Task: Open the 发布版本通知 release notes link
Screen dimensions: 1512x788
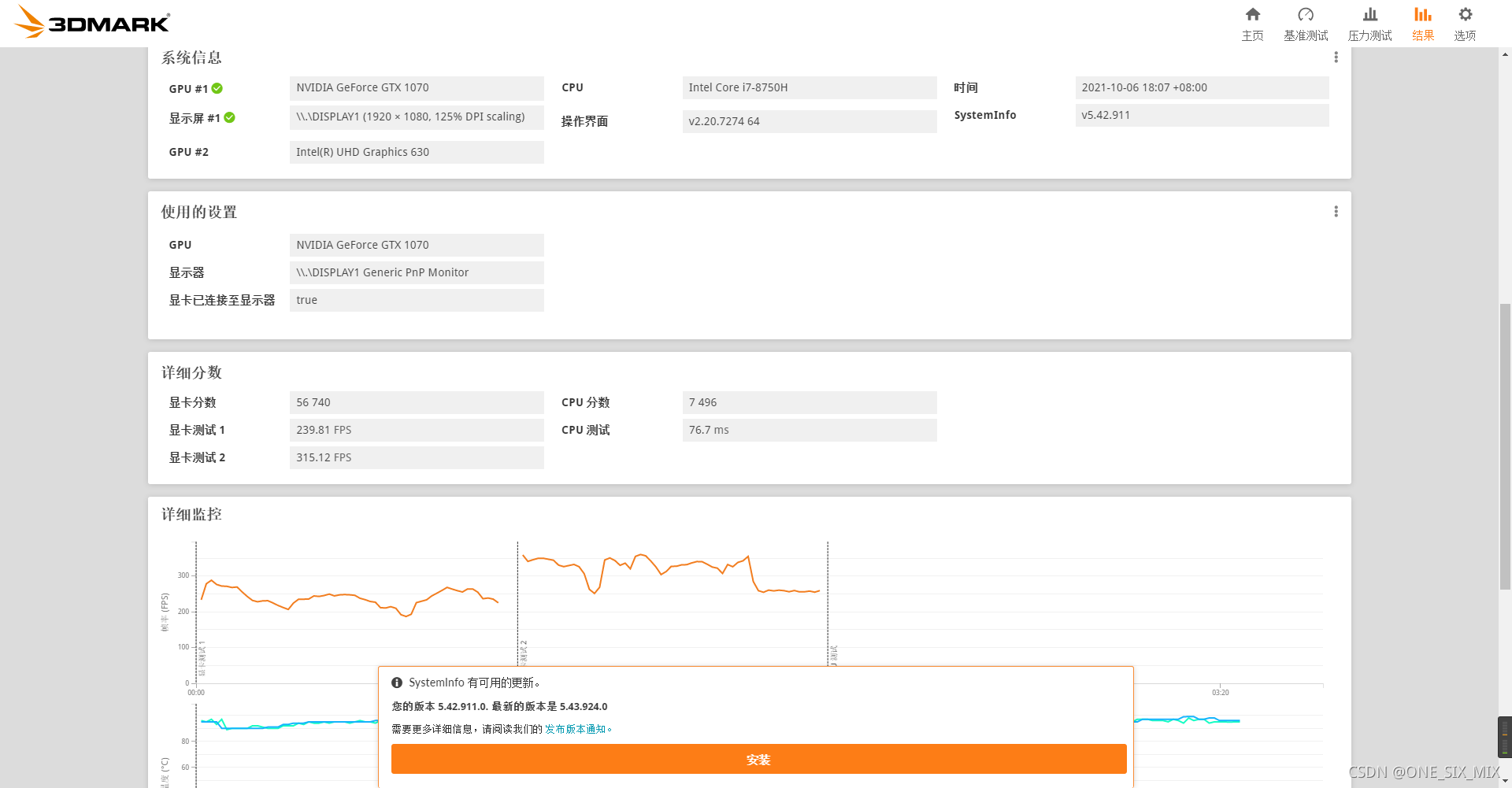Action: (578, 729)
